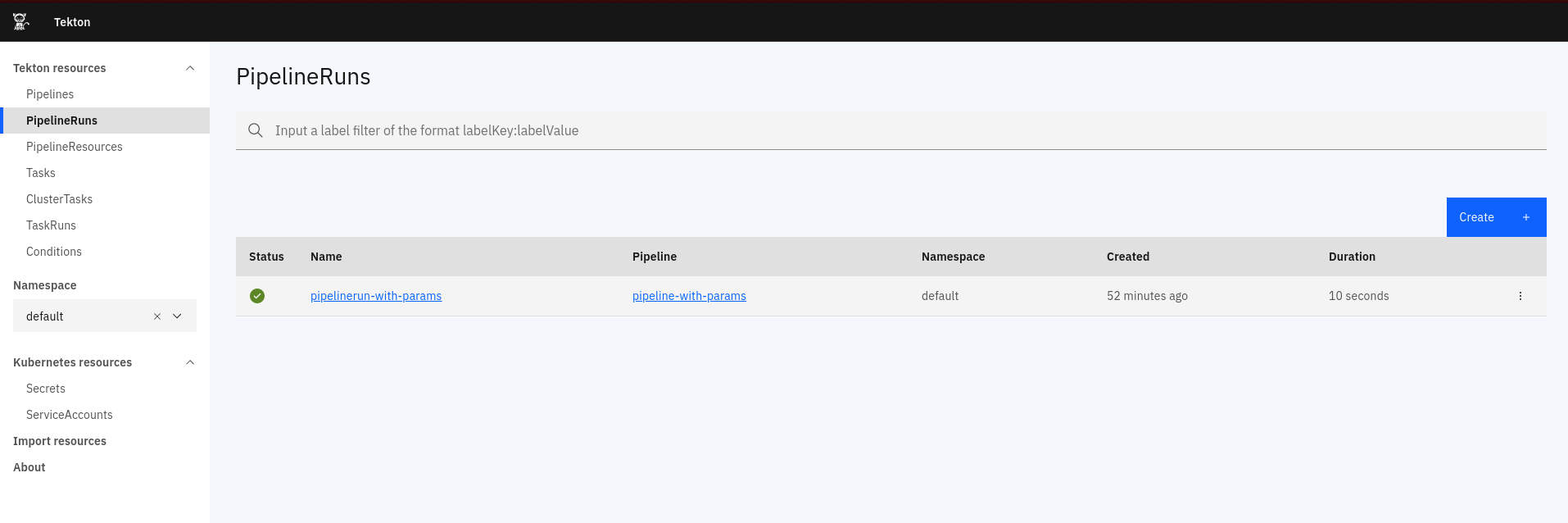The image size is (1568, 523).
Task: Click the search magnifier icon
Action: tap(256, 130)
